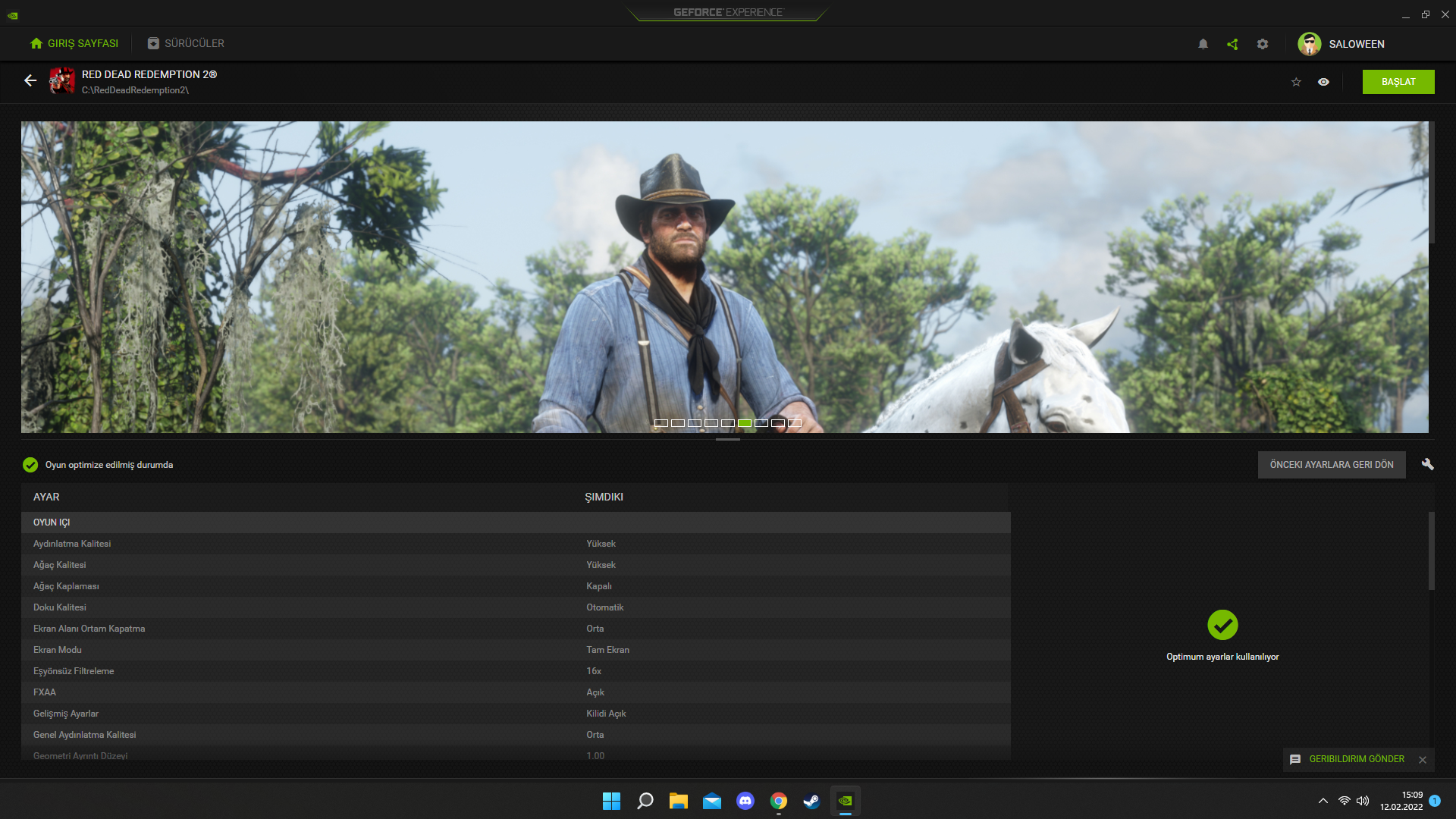Screen dimensions: 1456x819
Task: Click GeForce Experience taskbar icon
Action: 845,801
